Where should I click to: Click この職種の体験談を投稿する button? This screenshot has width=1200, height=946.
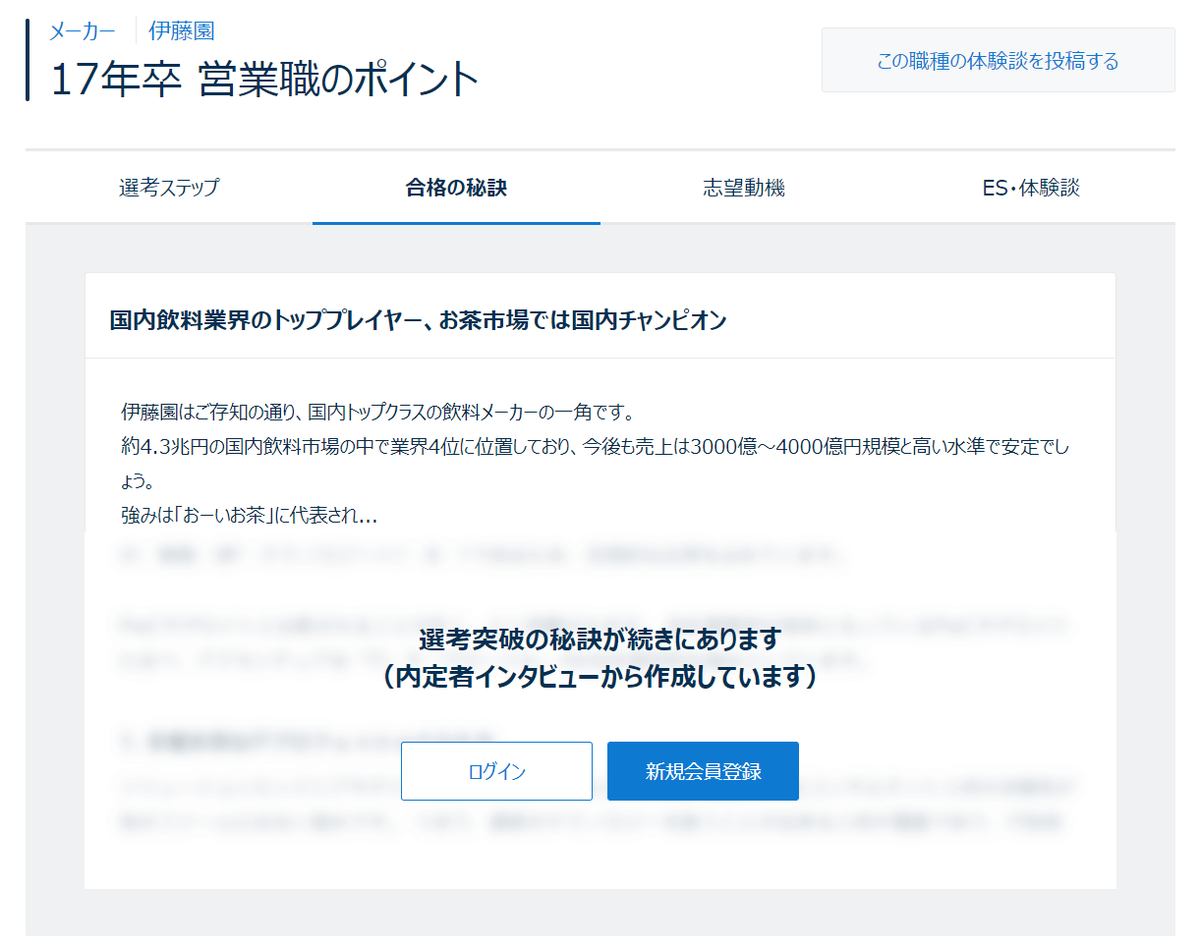pos(998,60)
